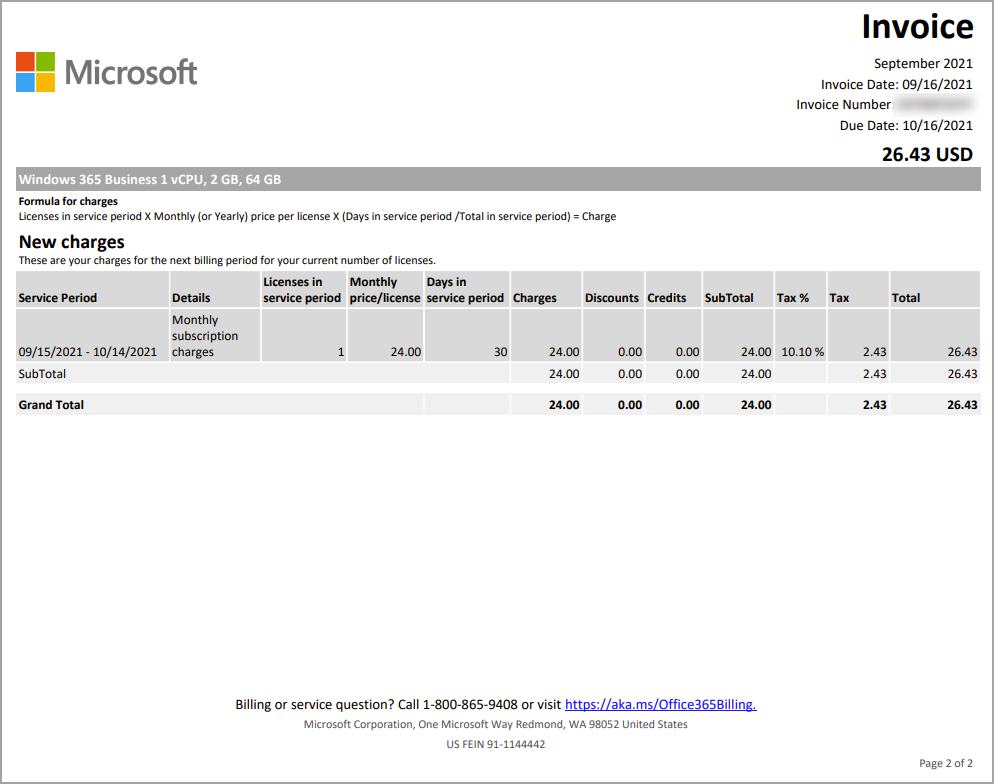Click the New charges heading

71,242
